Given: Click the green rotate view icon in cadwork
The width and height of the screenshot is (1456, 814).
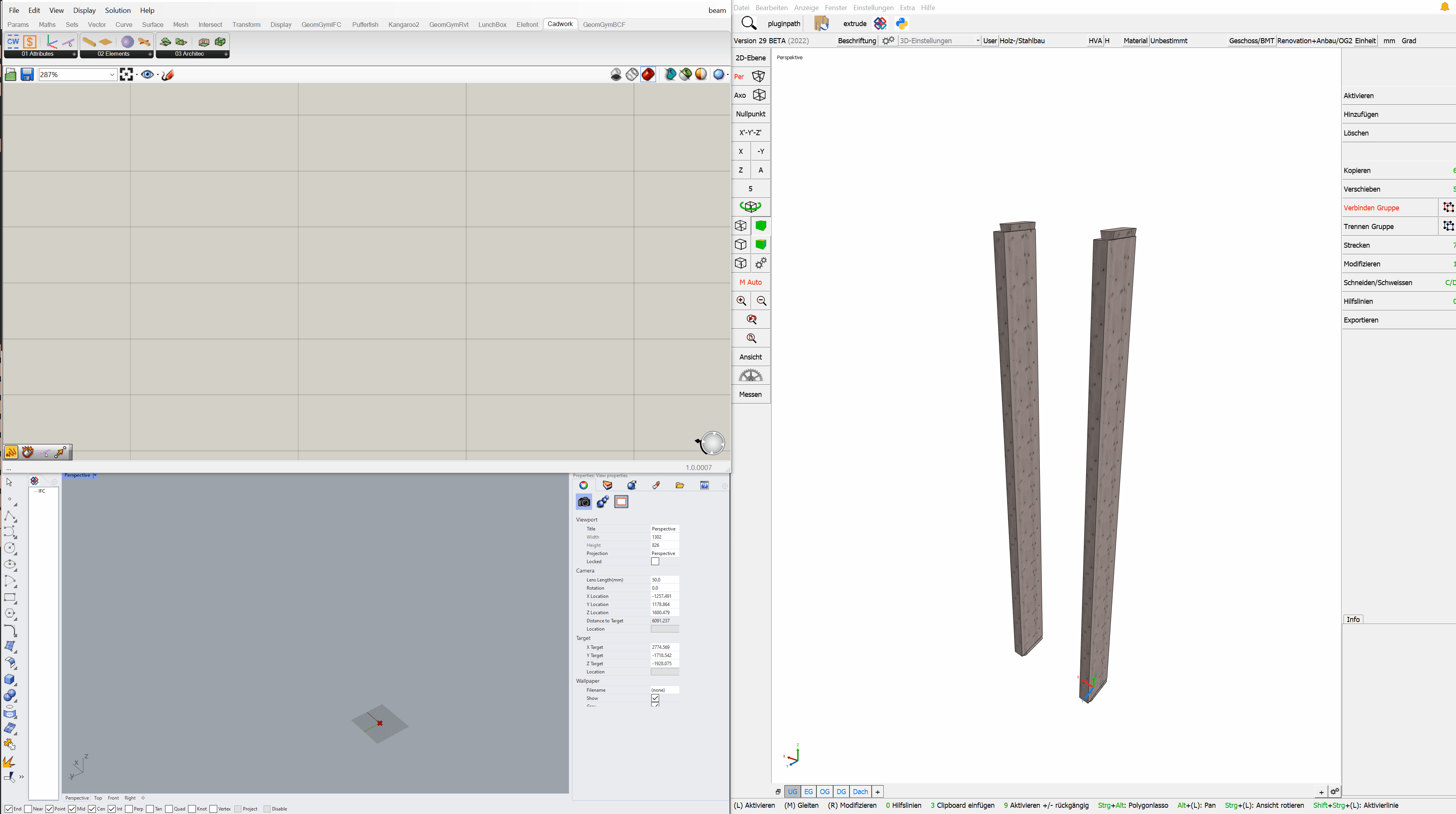Looking at the screenshot, I should pyautogui.click(x=751, y=206).
